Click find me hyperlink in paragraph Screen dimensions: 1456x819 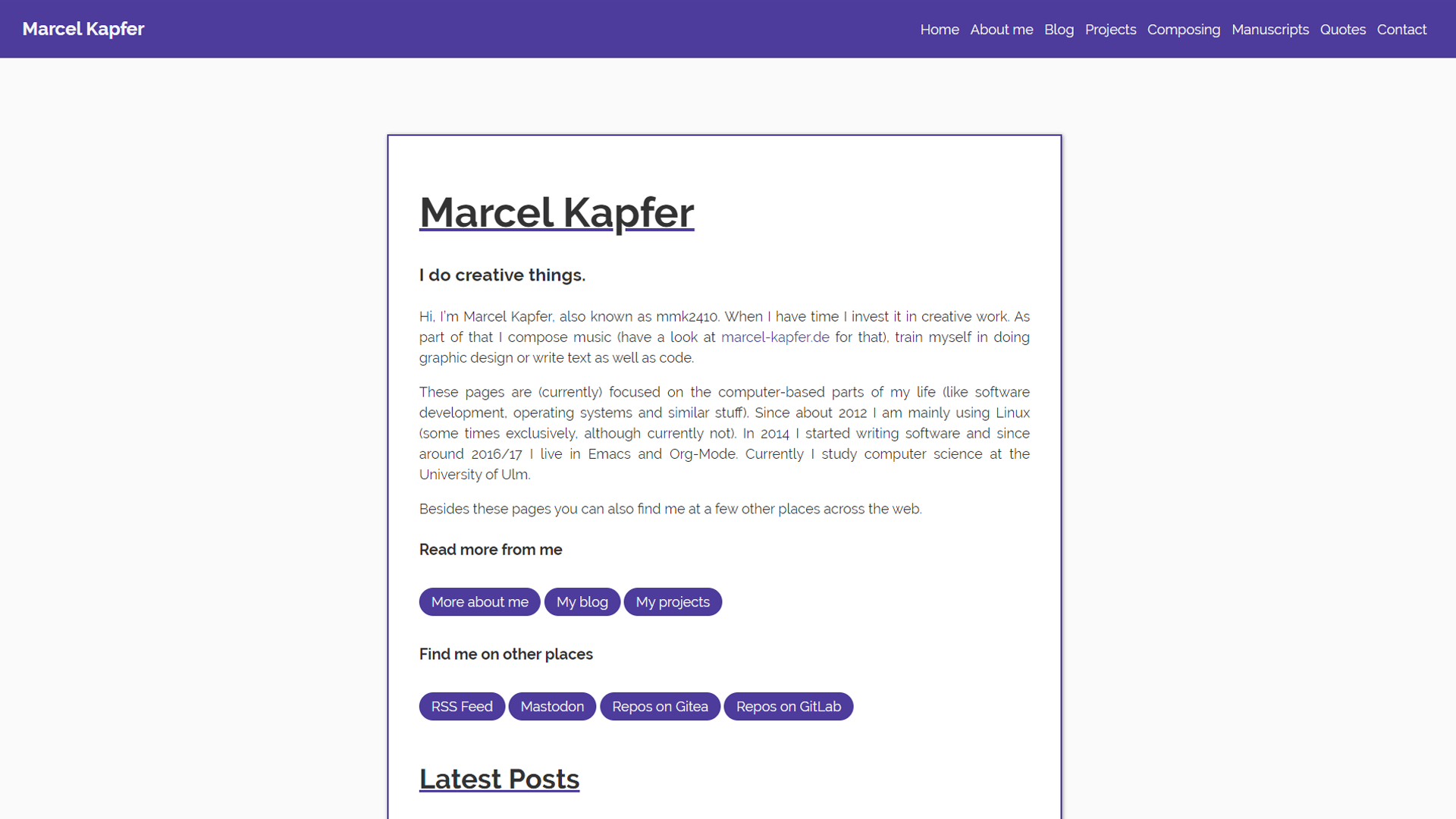[x=656, y=509]
